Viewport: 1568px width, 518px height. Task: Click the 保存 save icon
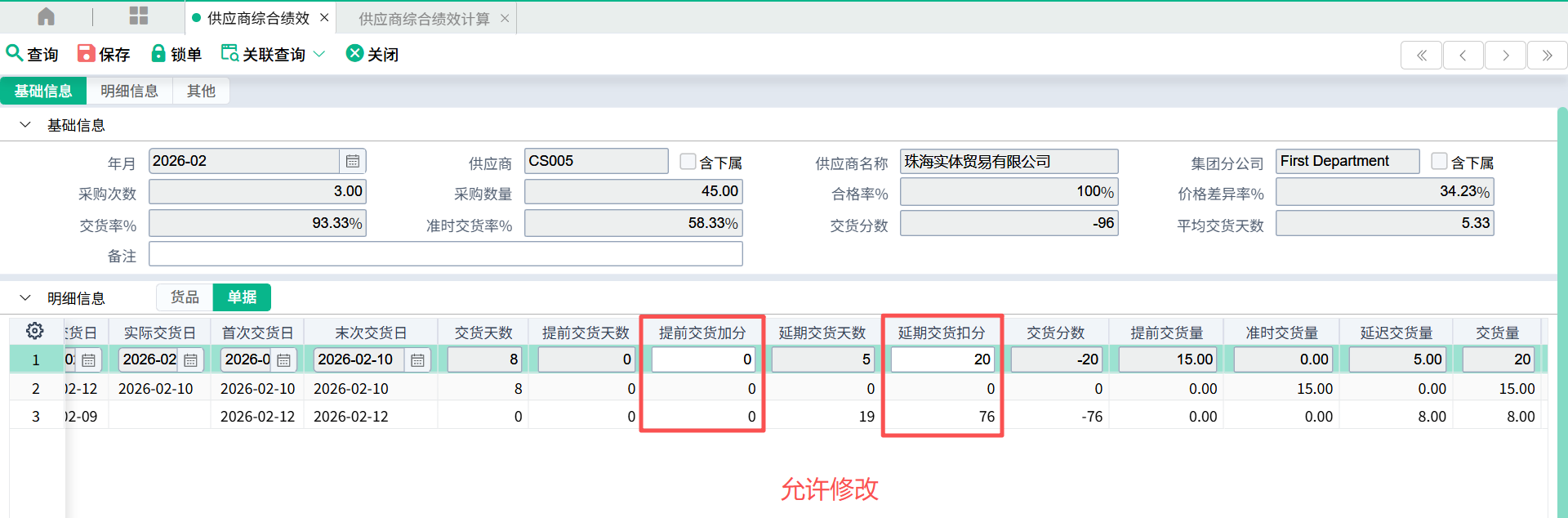[86, 53]
